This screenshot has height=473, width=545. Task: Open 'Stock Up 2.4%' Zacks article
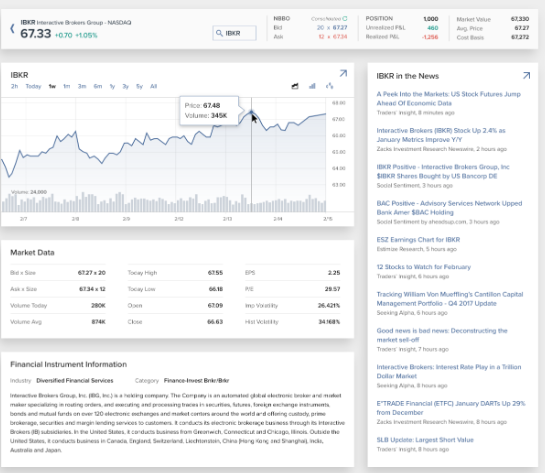click(x=441, y=135)
